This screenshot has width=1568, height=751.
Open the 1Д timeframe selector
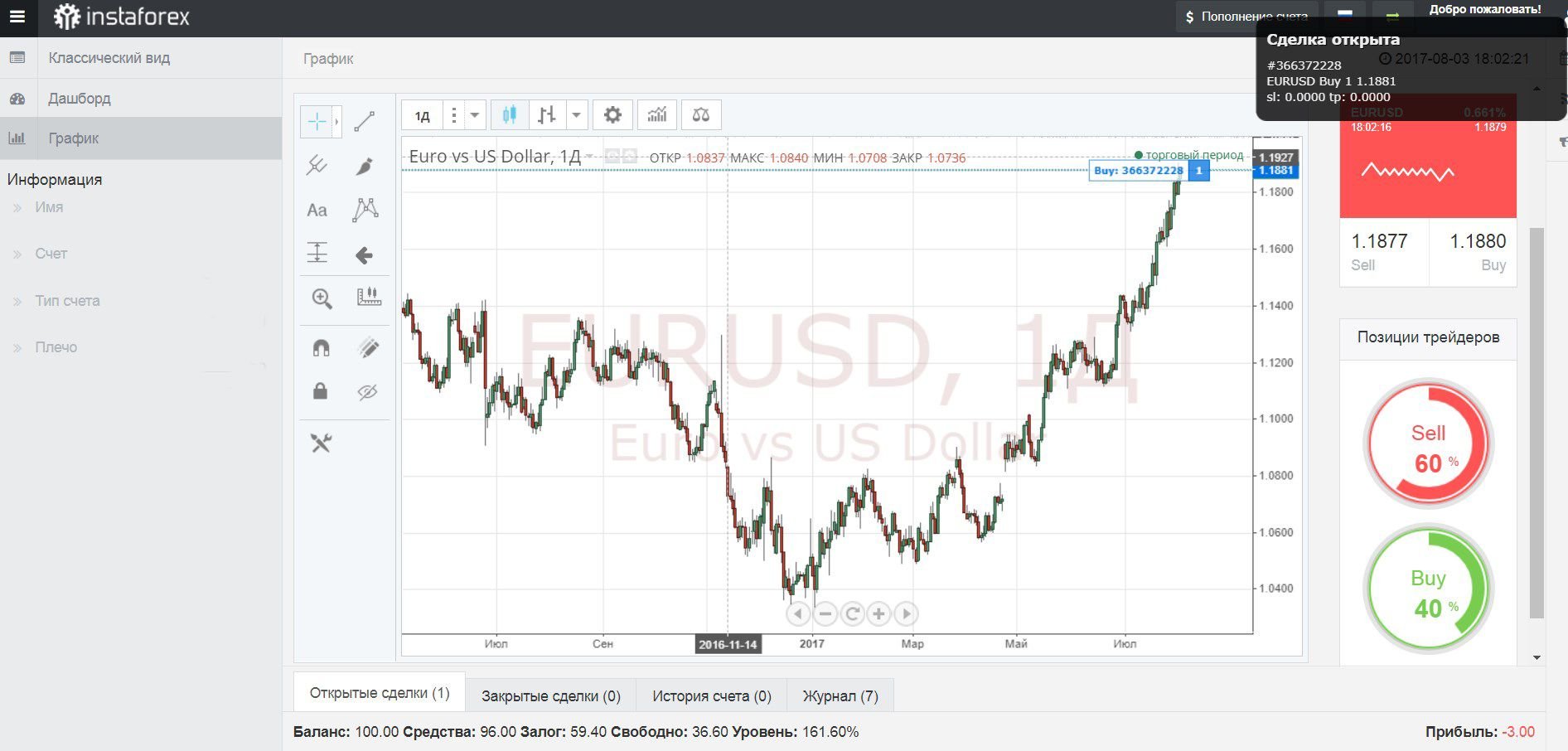coord(423,115)
